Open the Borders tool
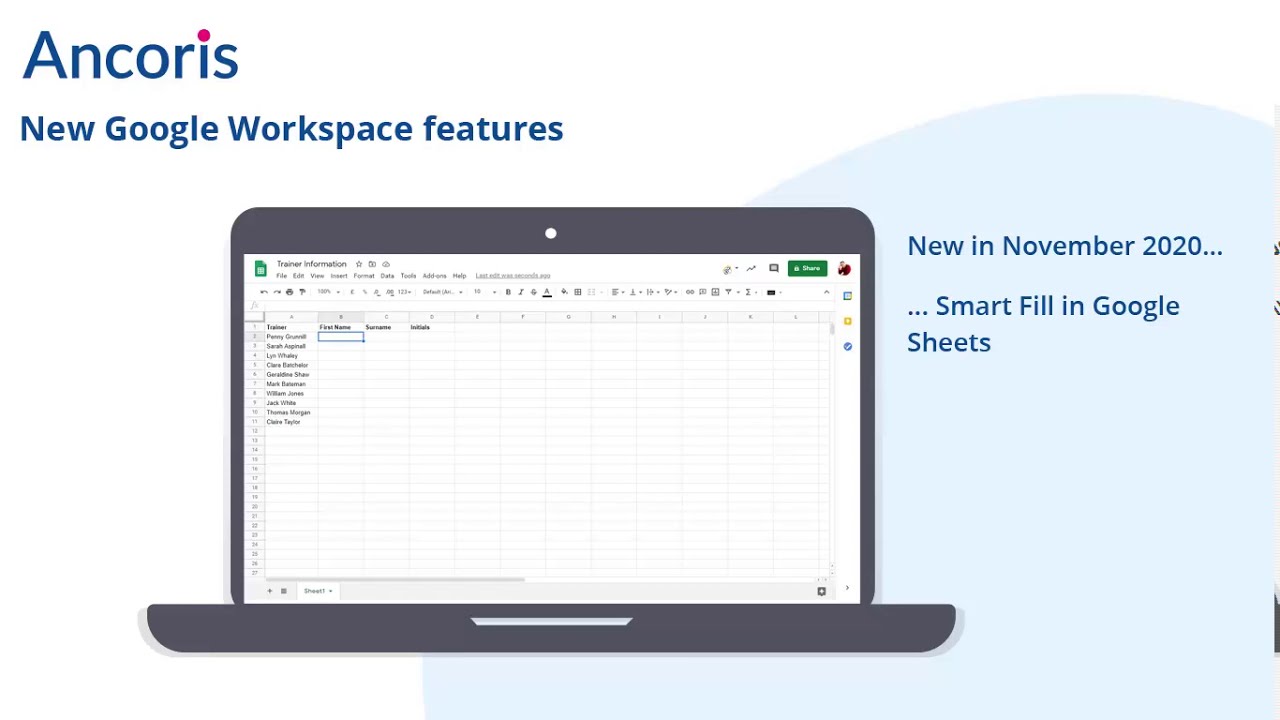The height and width of the screenshot is (720, 1280). coord(578,292)
